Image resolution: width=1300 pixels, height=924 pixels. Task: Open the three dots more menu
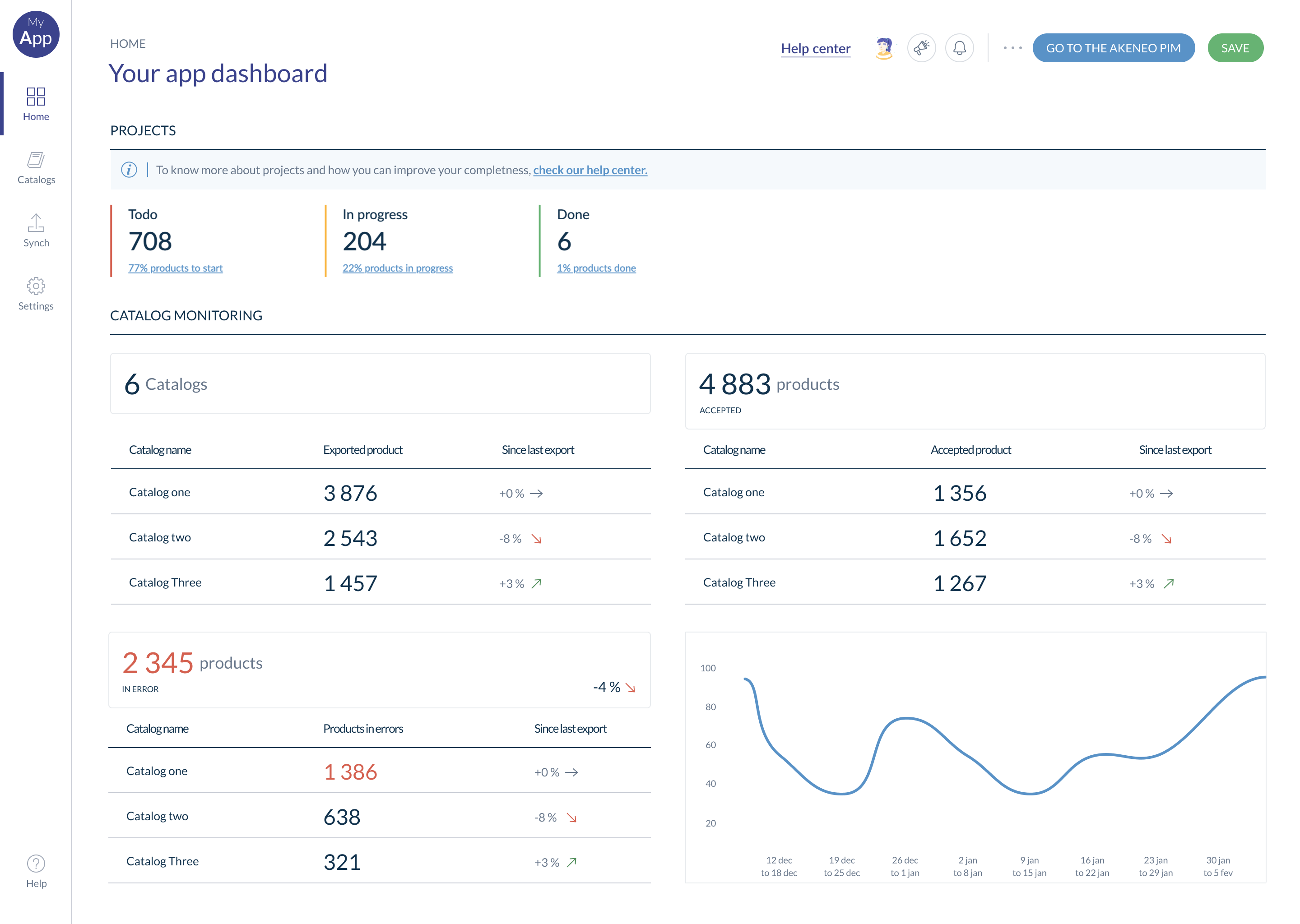[1012, 48]
